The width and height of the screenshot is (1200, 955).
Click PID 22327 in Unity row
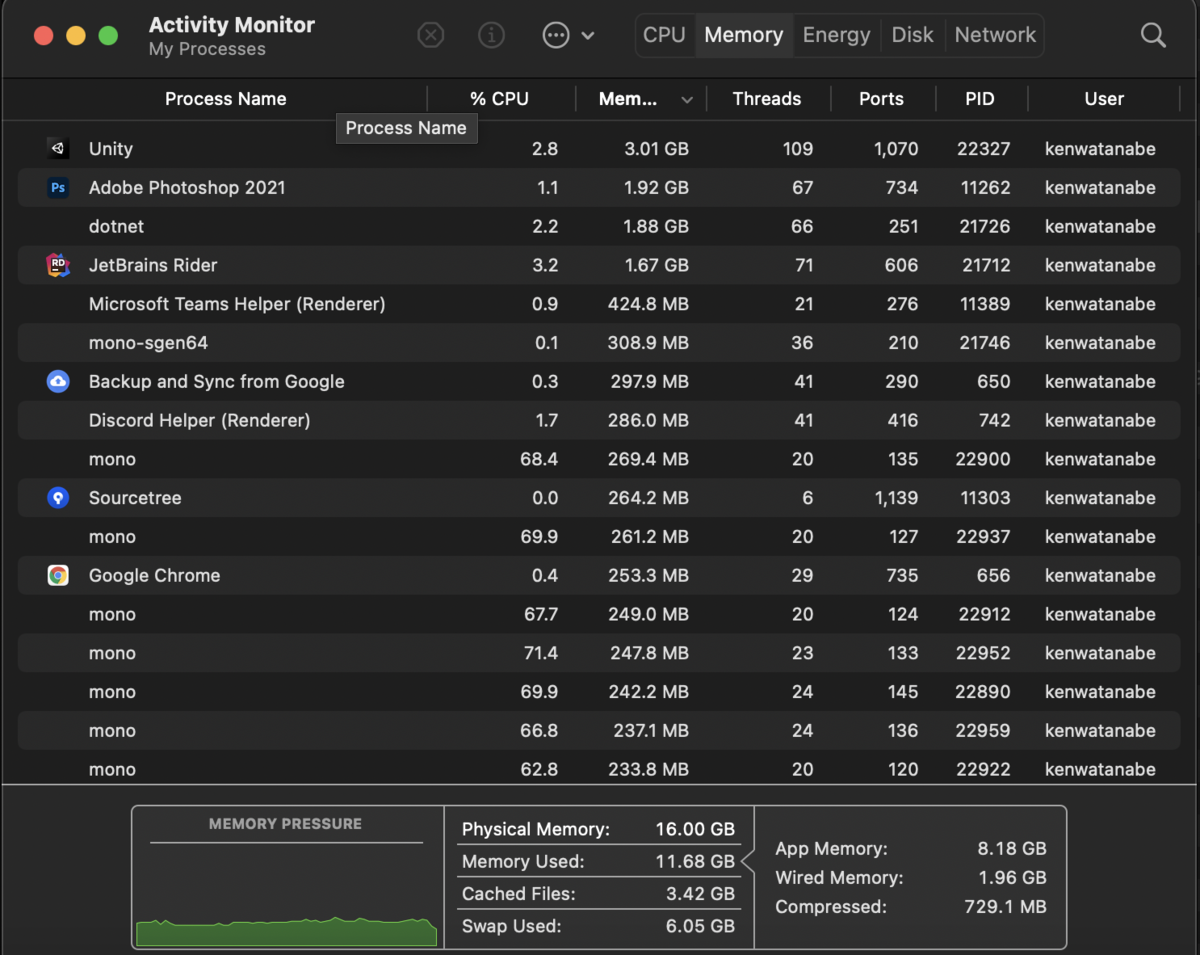(983, 149)
